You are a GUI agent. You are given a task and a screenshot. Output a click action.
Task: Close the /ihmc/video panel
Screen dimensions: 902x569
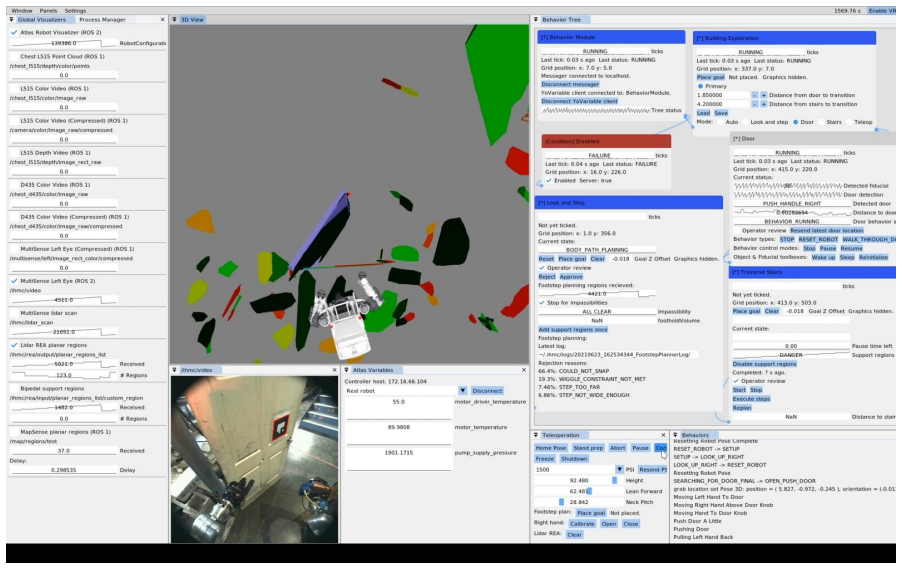pyautogui.click(x=334, y=370)
